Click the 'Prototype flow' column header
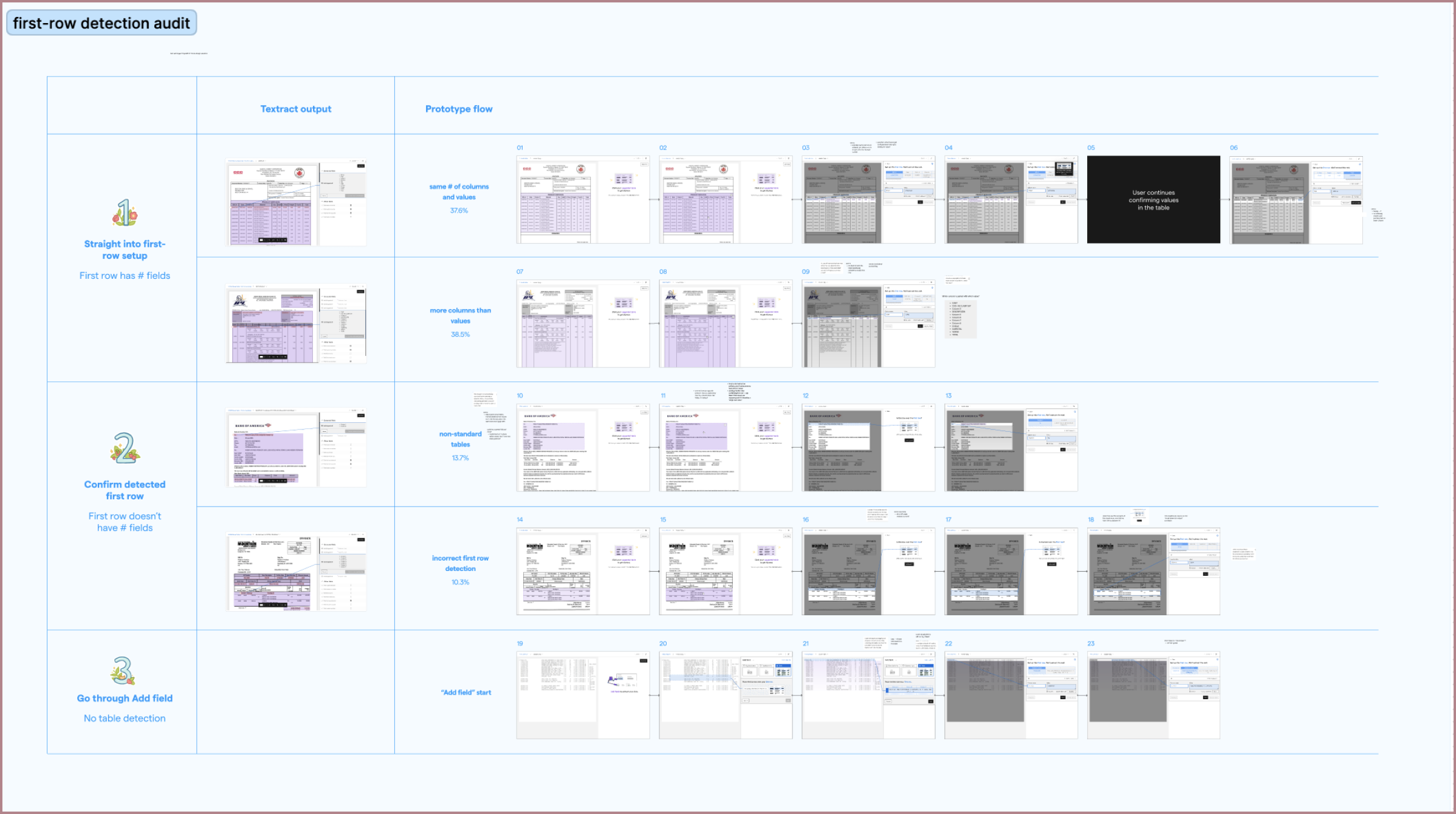Viewport: 1456px width, 814px height. [459, 109]
